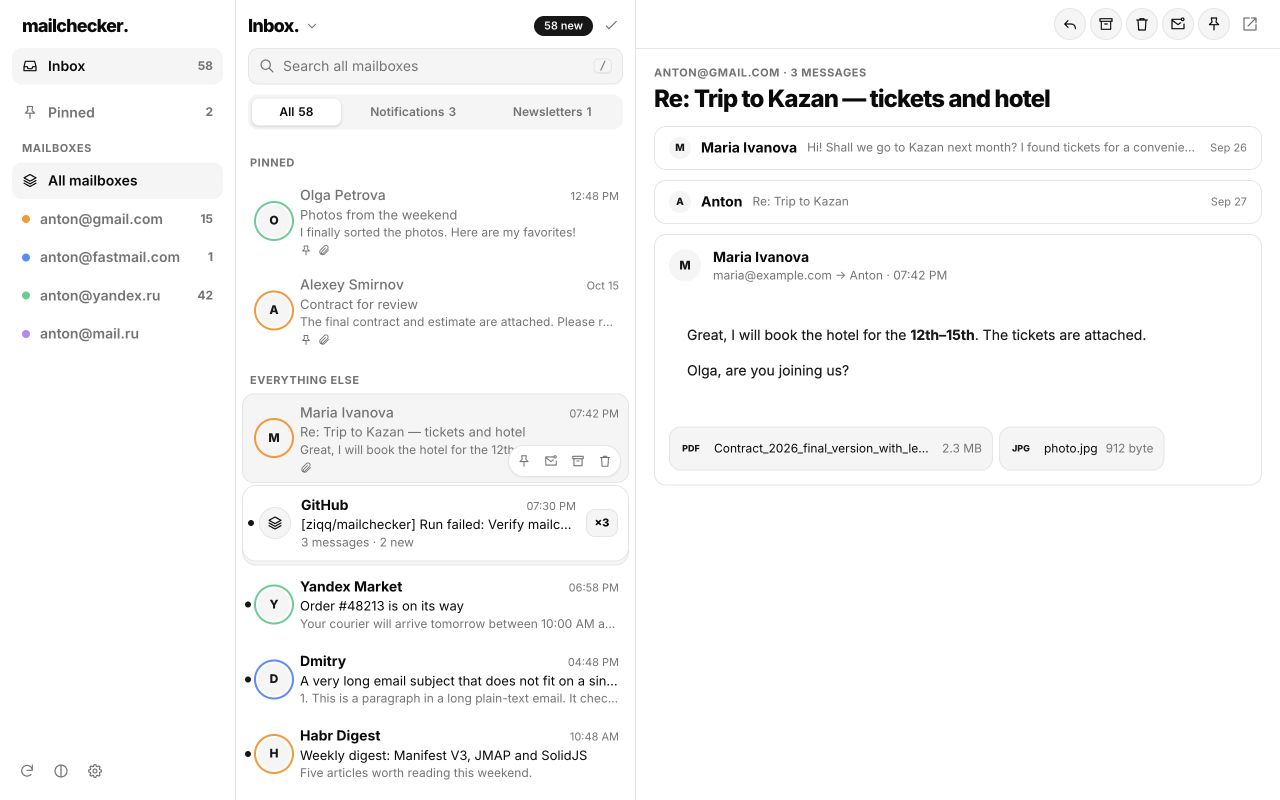Pin the open conversation from top toolbar

(x=1214, y=25)
